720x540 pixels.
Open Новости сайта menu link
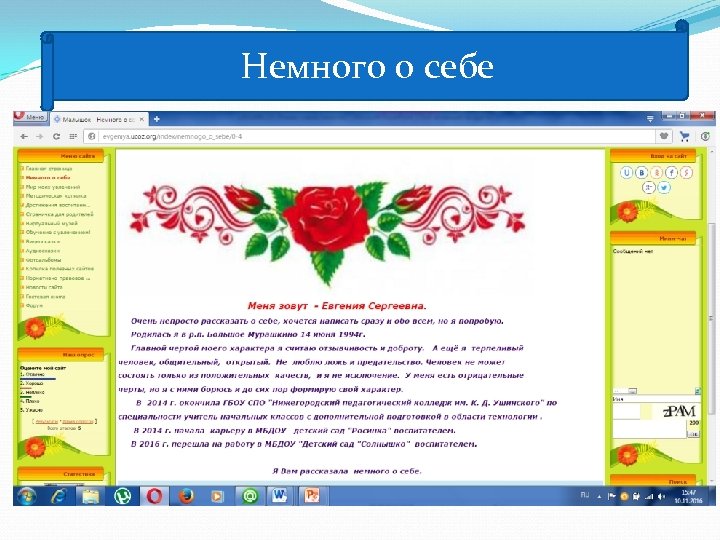(x=44, y=287)
